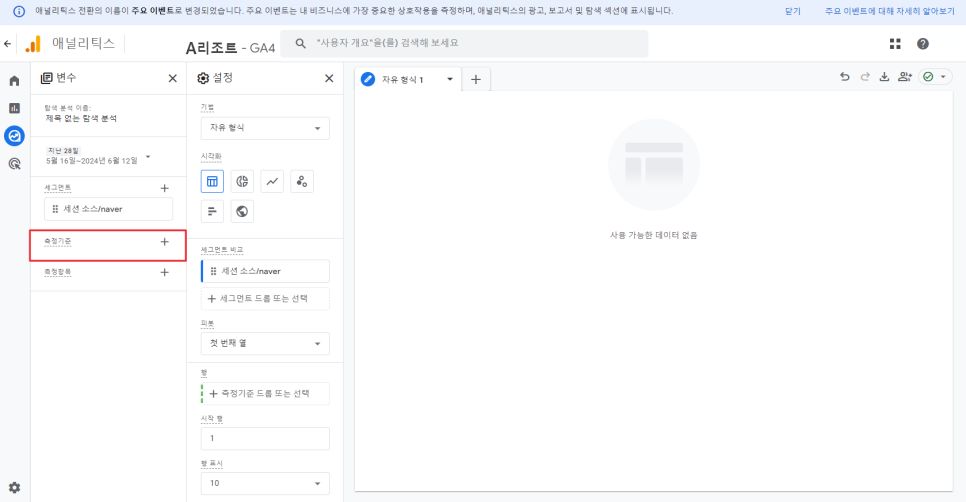
Task: Close the 변수 panel
Action: [x=172, y=78]
